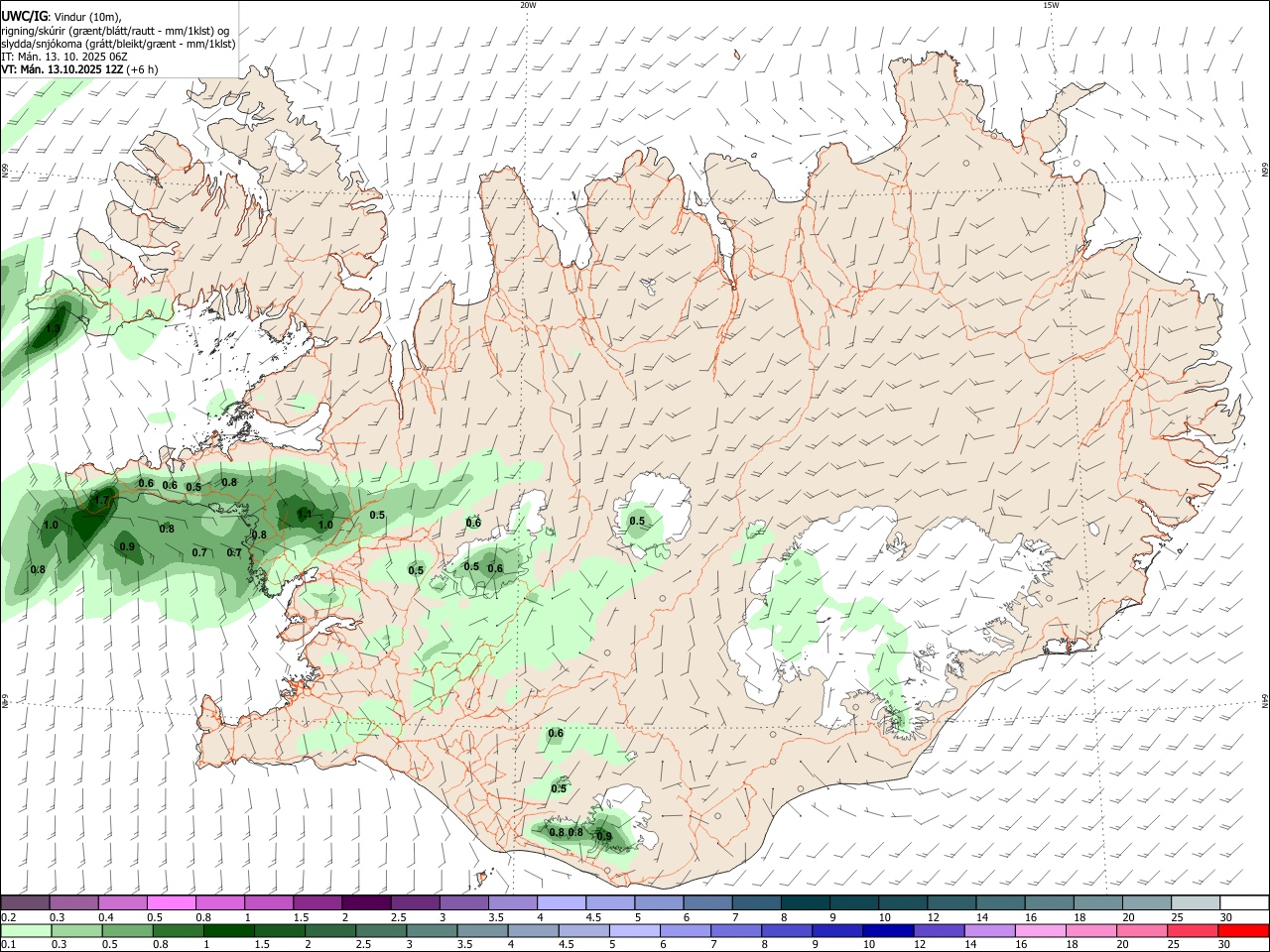
Task: Click the 'rigning/skúrir (grænt/blátt/rautt' legend description line
Action: [116, 31]
